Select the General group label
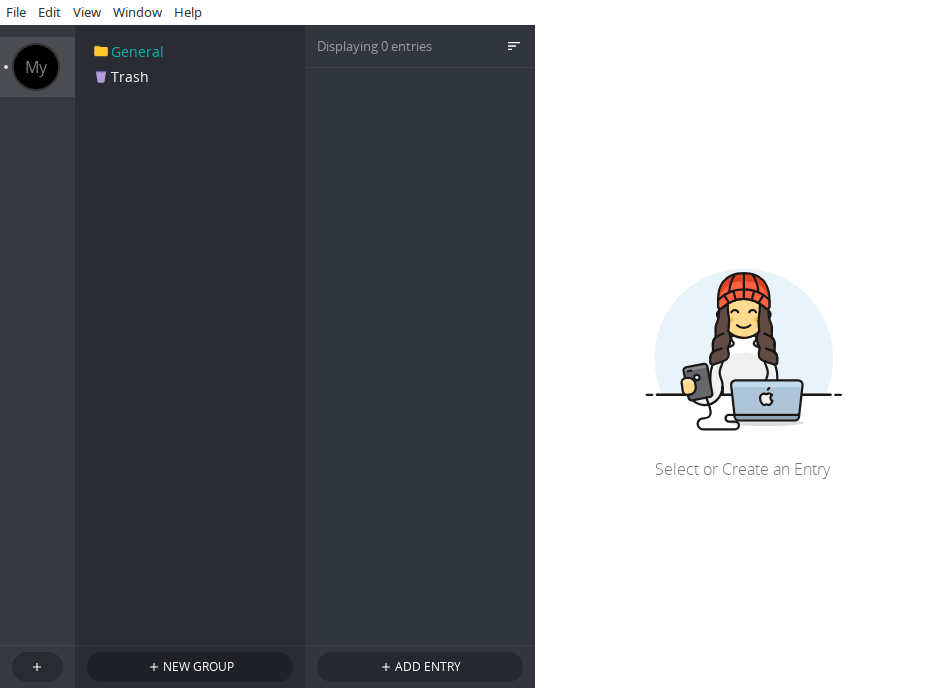The image size is (950, 688). [137, 52]
